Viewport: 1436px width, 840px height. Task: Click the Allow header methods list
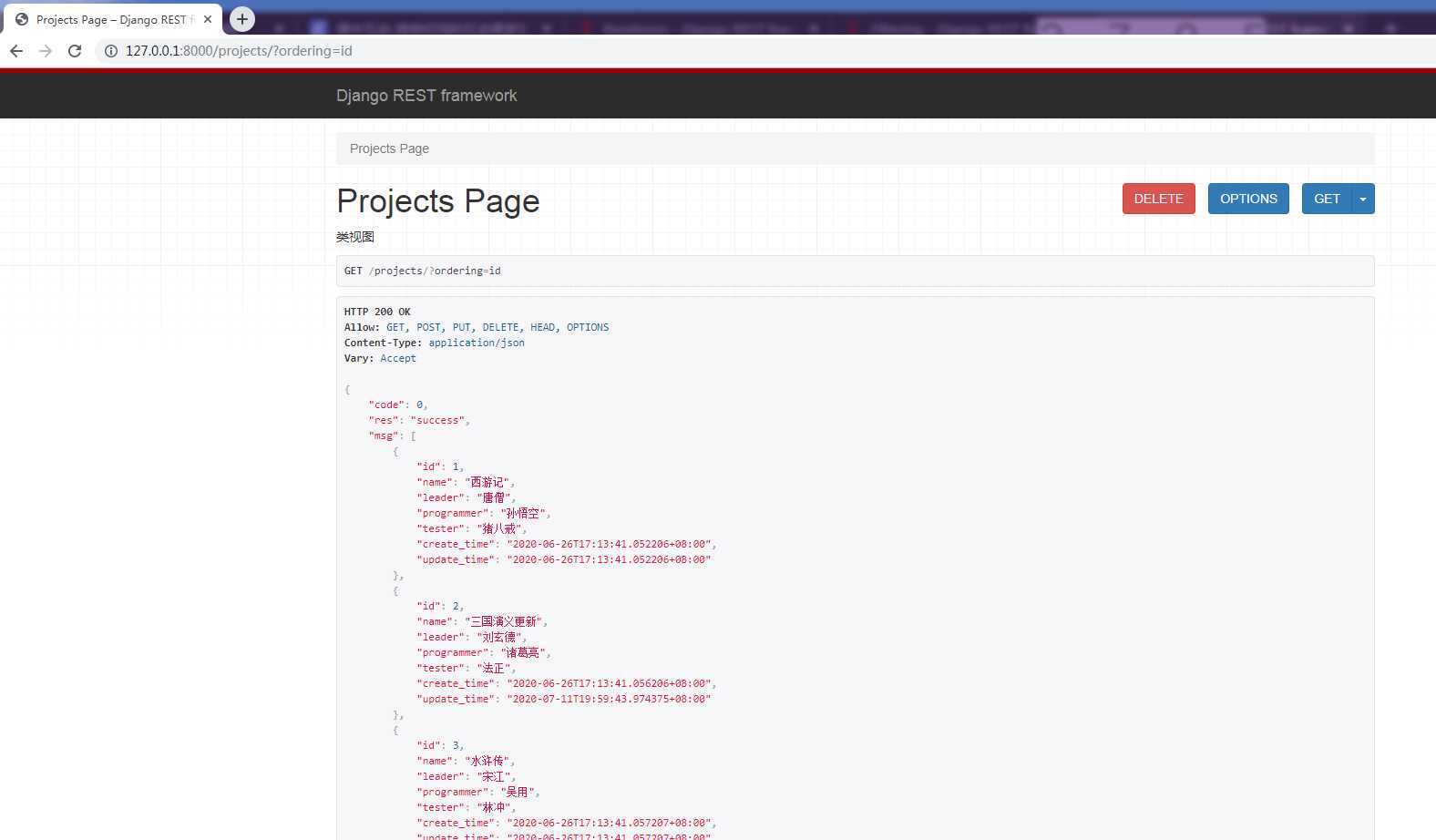click(497, 327)
